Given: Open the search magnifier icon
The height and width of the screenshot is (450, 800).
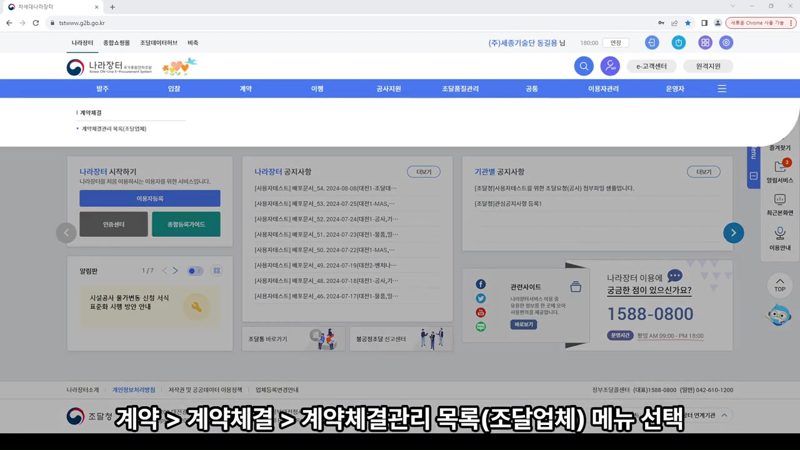Looking at the screenshot, I should (x=583, y=66).
